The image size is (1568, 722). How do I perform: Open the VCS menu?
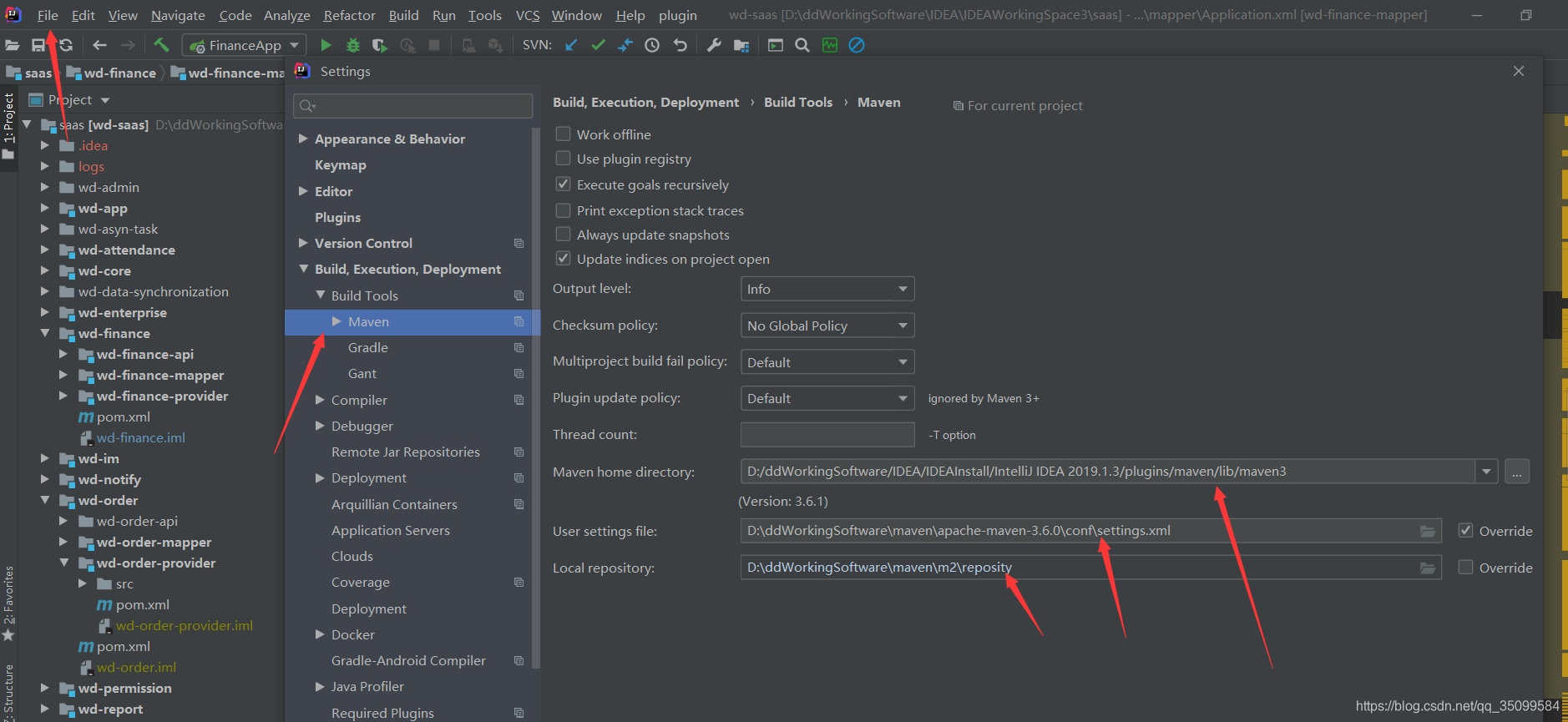[528, 15]
